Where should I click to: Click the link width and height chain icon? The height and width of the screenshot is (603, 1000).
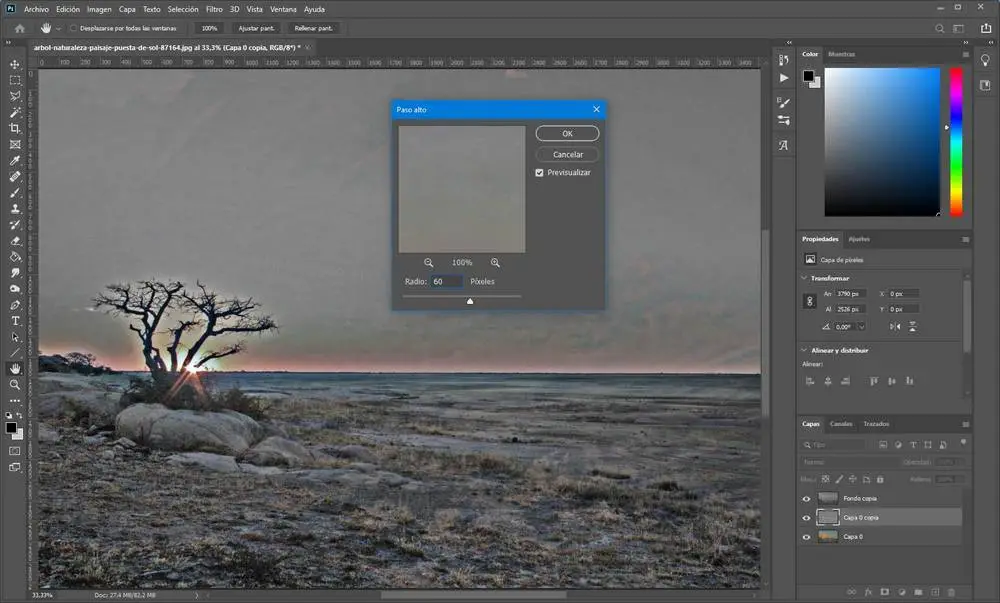(x=809, y=300)
